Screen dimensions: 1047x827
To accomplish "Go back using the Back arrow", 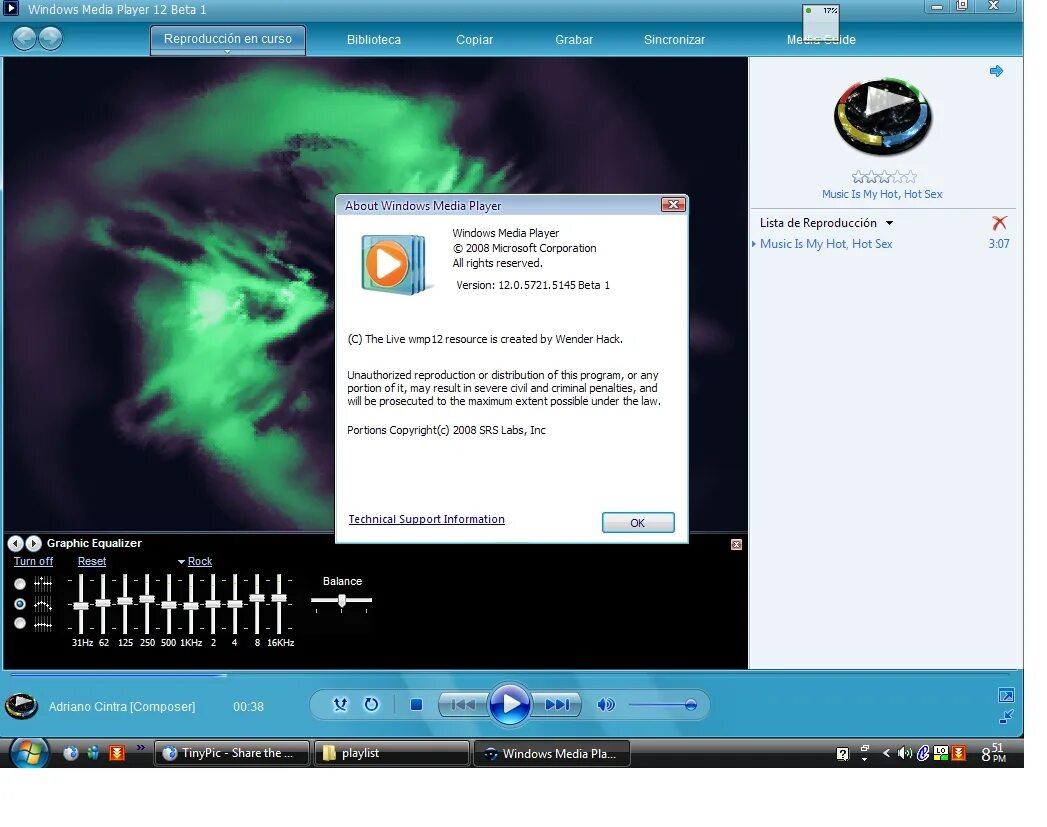I will point(24,39).
